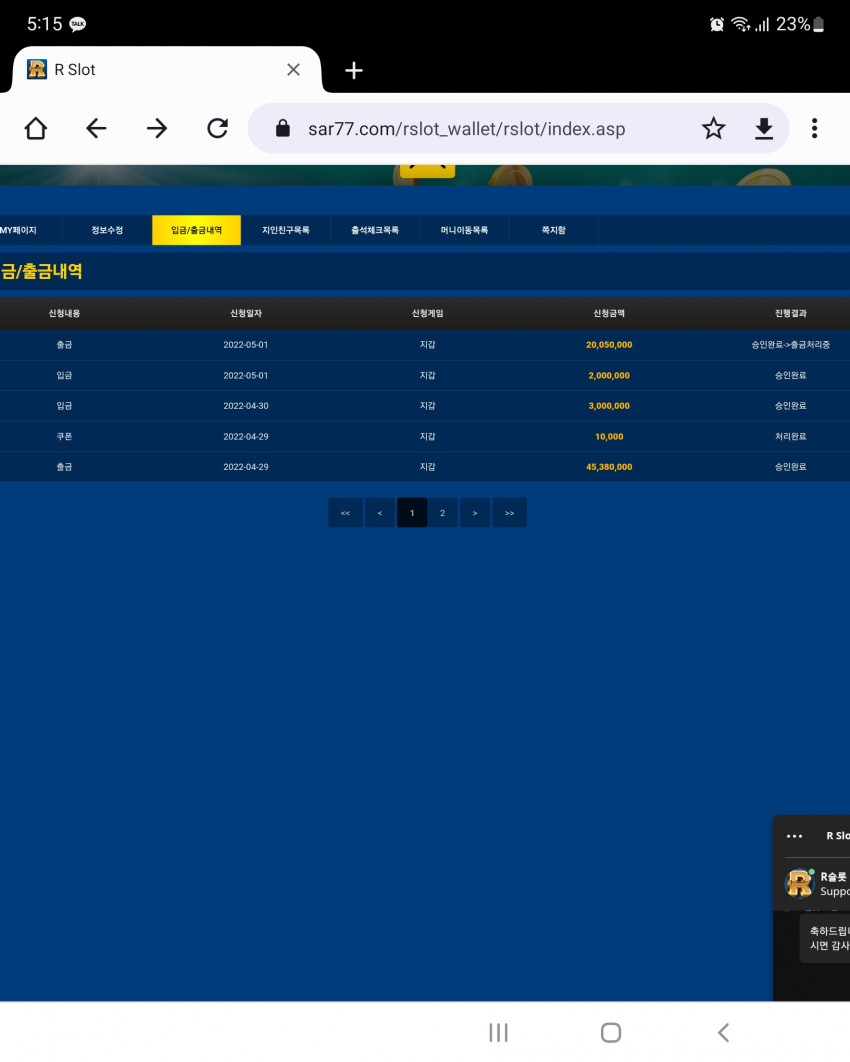Open the browser three-dot overflow menu

[x=814, y=128]
